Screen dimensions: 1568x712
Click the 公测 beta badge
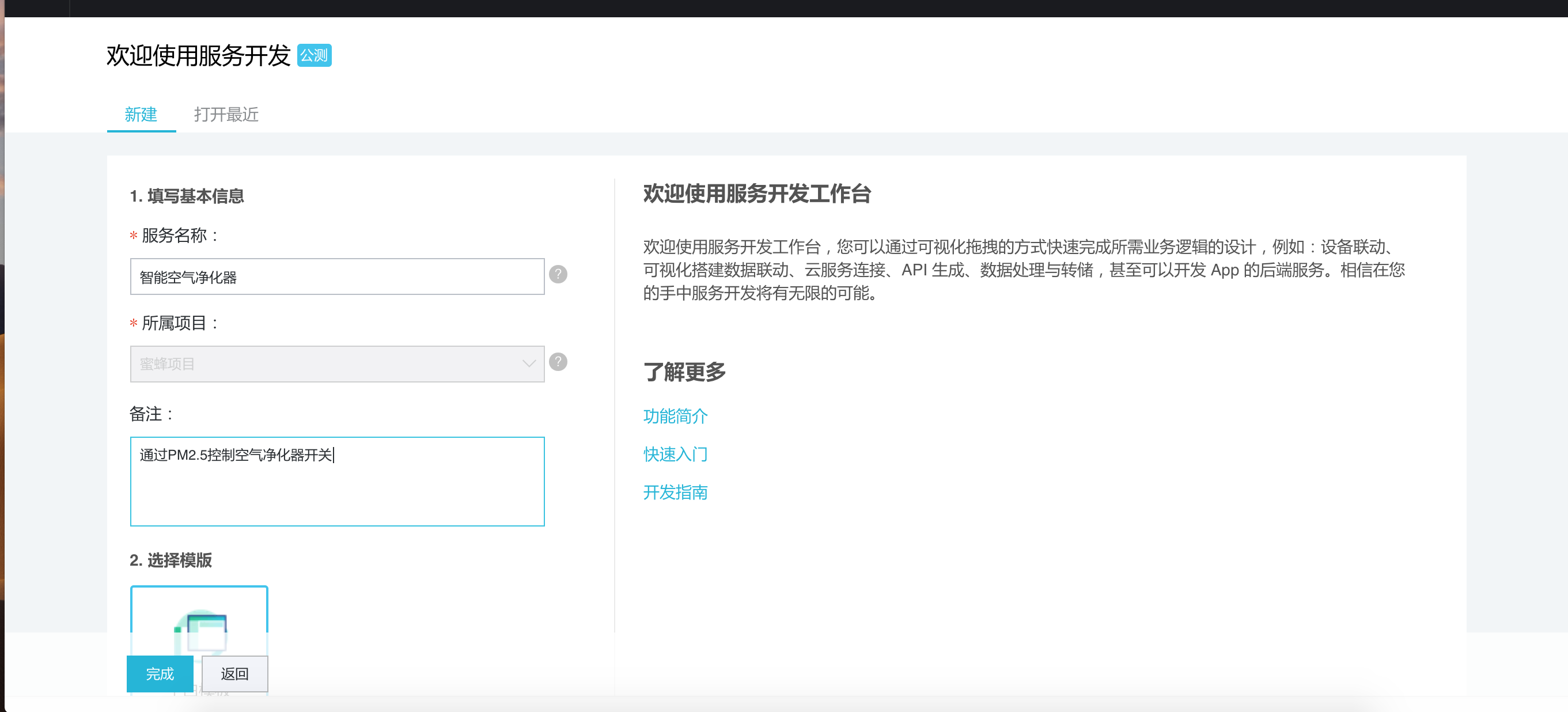314,55
